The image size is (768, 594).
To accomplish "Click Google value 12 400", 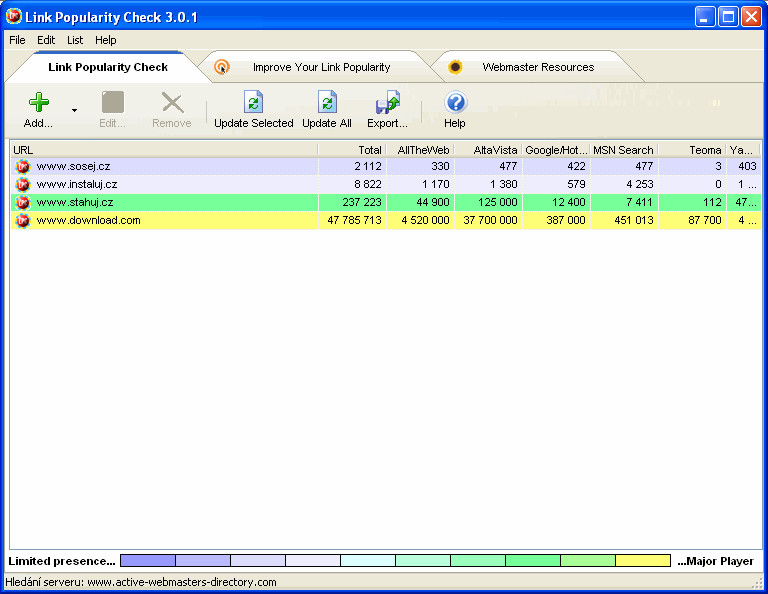I will tap(568, 202).
